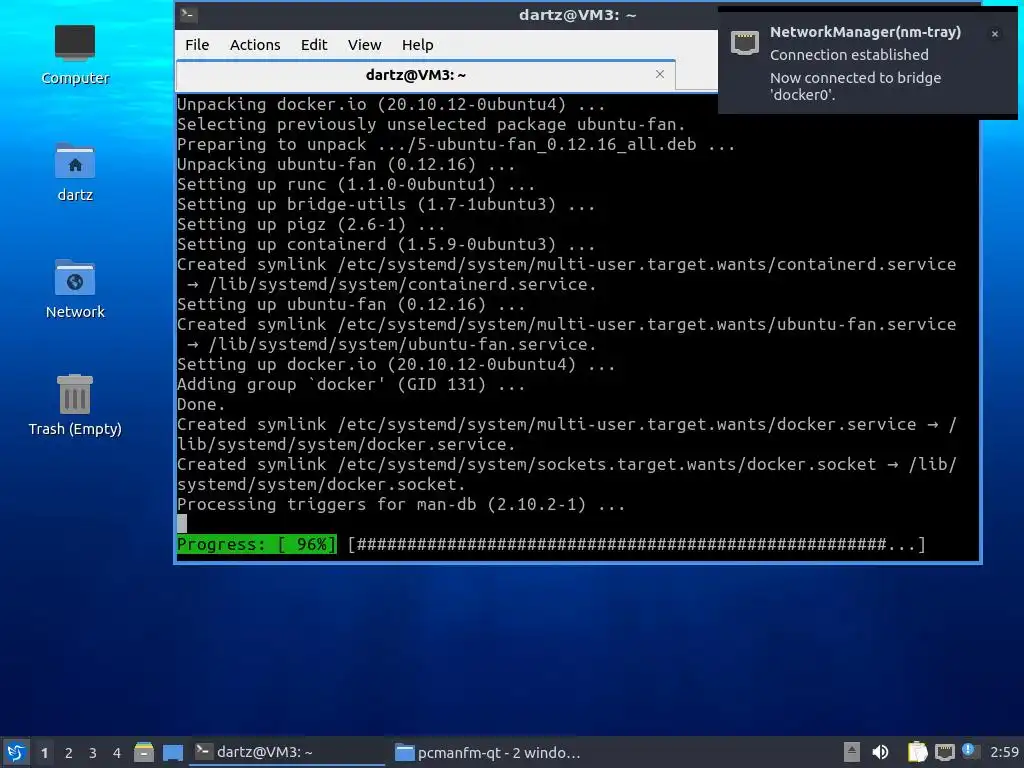
Task: Open the Computer desktop icon
Action: pos(74,55)
